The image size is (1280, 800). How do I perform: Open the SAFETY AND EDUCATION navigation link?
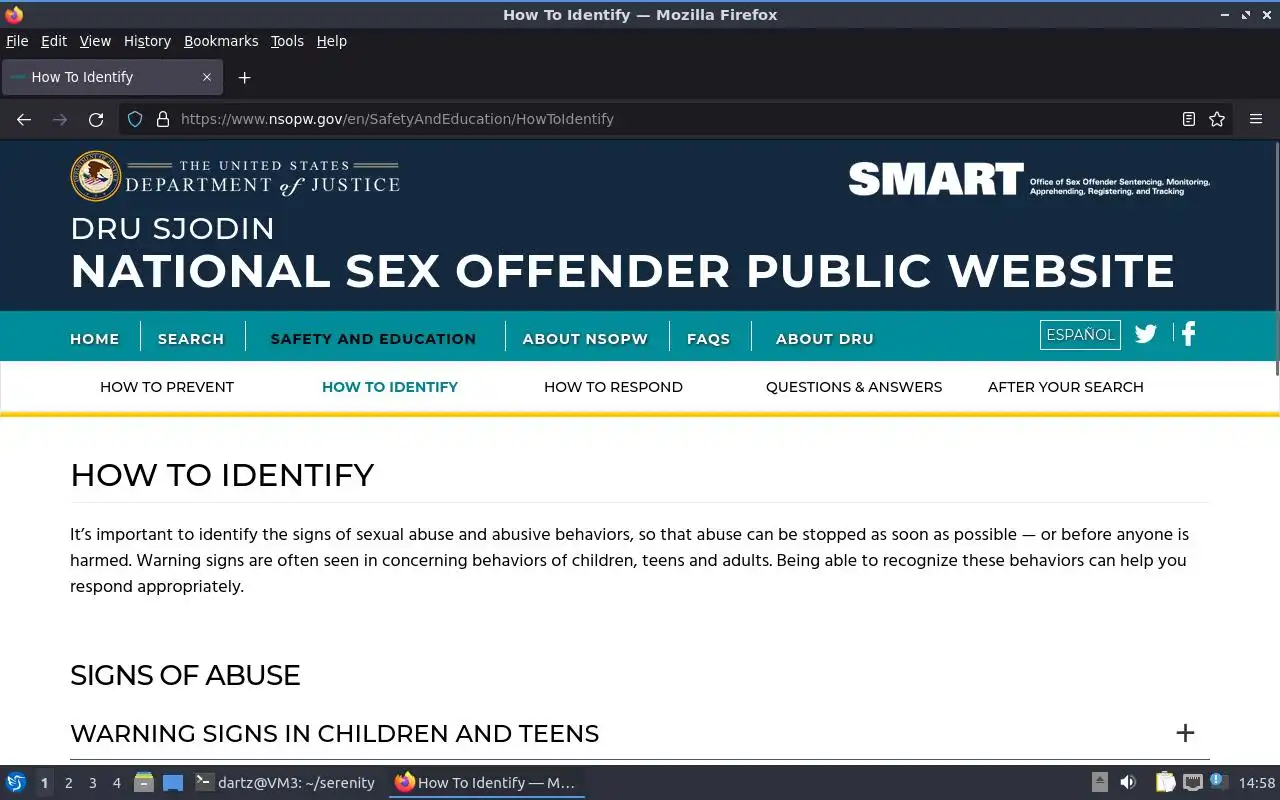pos(373,339)
